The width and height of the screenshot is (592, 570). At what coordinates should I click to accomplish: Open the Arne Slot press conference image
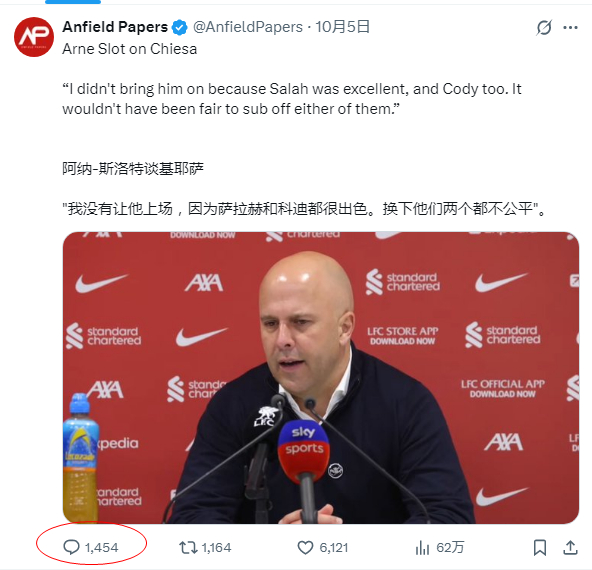[321, 377]
